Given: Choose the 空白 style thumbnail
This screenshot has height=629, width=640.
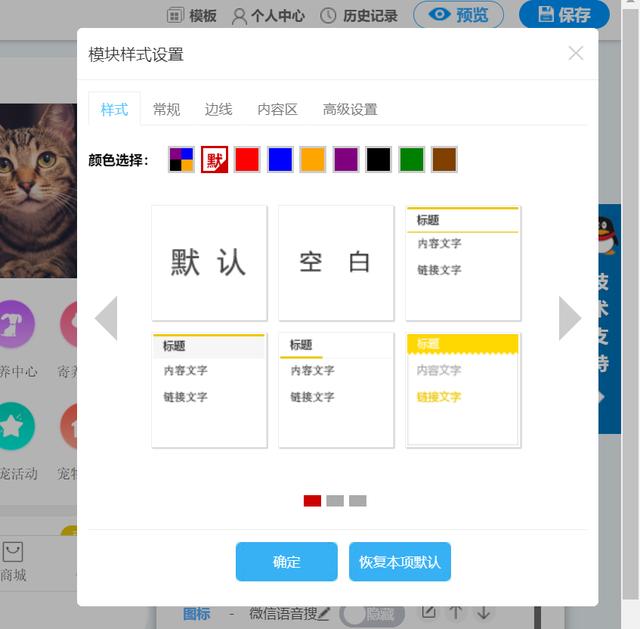Looking at the screenshot, I should coord(336,263).
